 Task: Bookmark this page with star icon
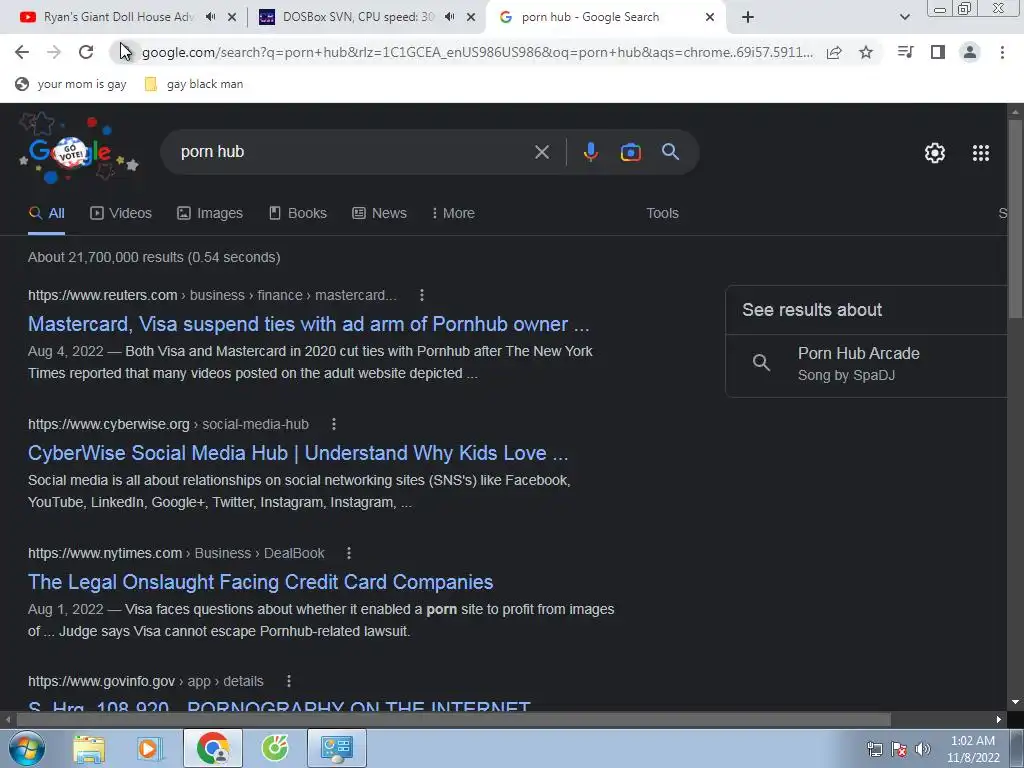point(866,52)
